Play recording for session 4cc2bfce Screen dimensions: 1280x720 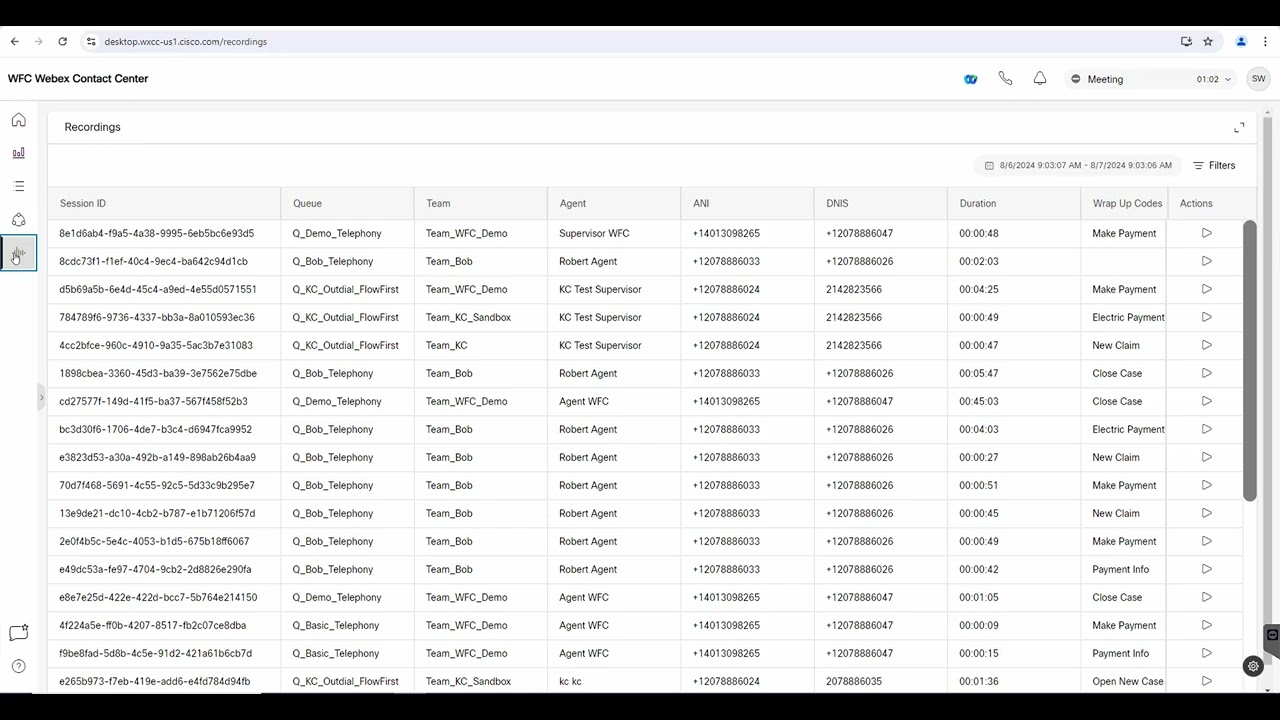coord(1206,345)
